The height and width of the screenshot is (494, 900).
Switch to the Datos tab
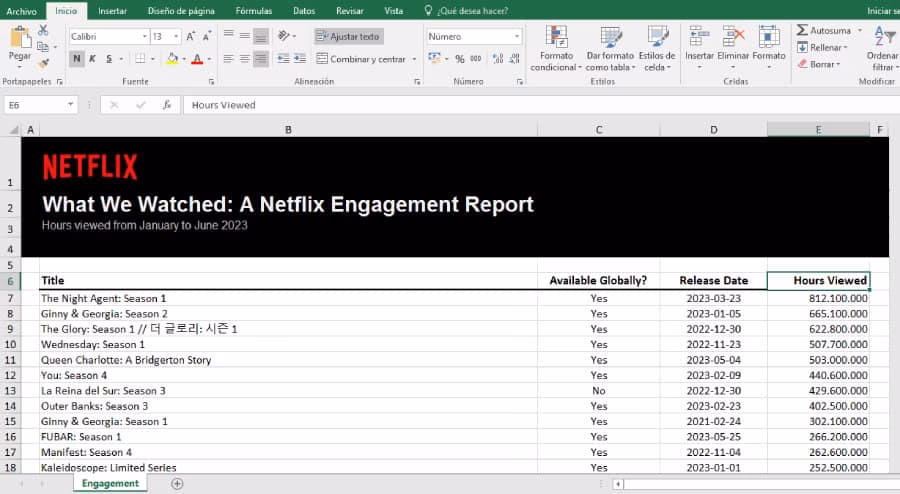click(304, 11)
